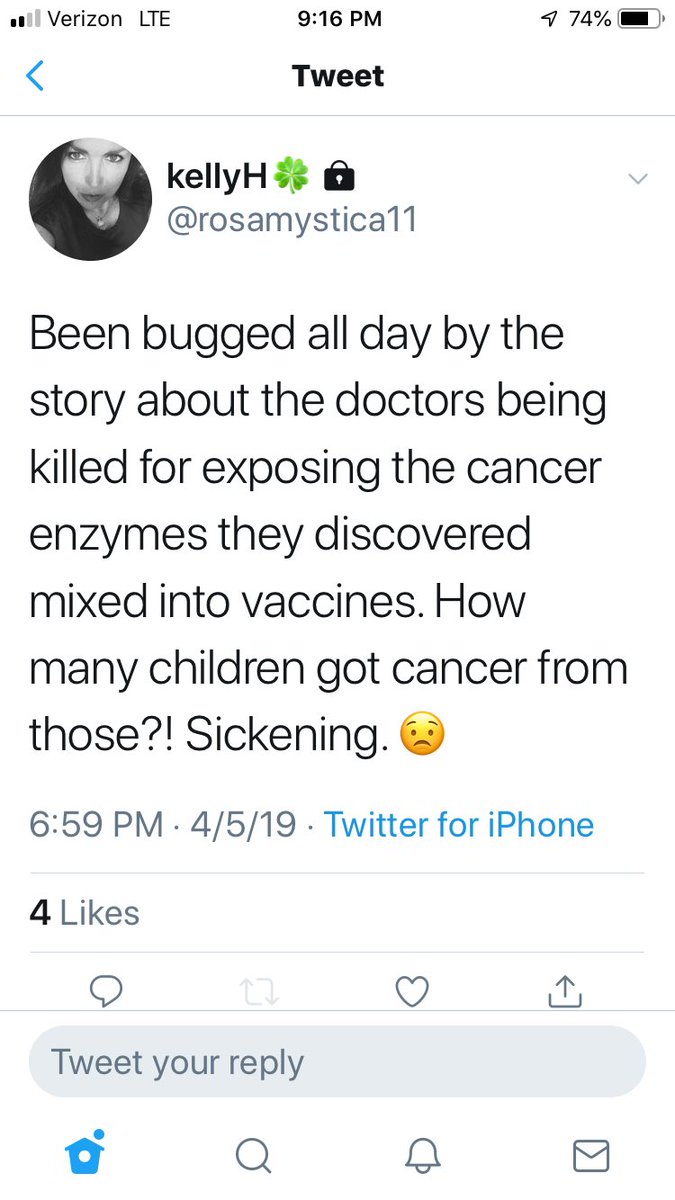Open the Search tab magnifier icon
675x1200 pixels.
click(254, 1156)
